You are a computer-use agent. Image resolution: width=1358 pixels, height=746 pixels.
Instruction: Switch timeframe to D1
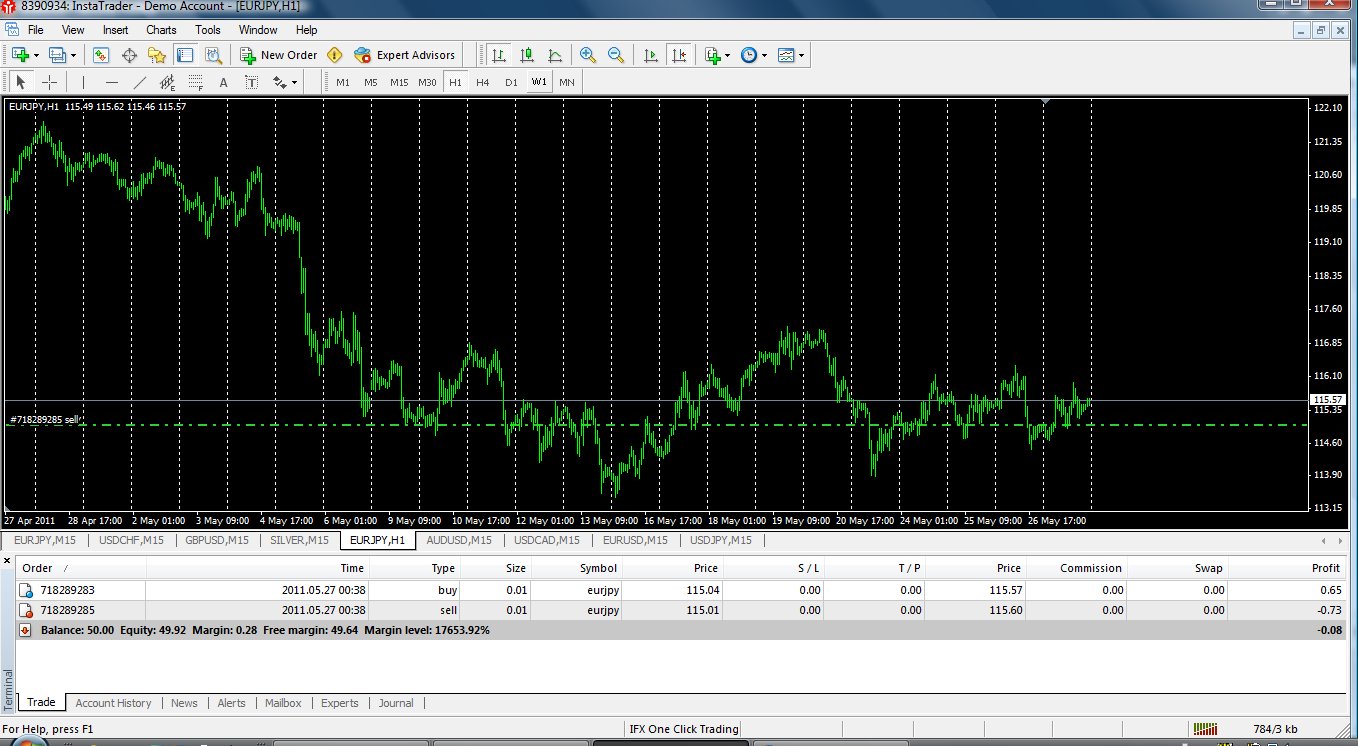tap(511, 82)
